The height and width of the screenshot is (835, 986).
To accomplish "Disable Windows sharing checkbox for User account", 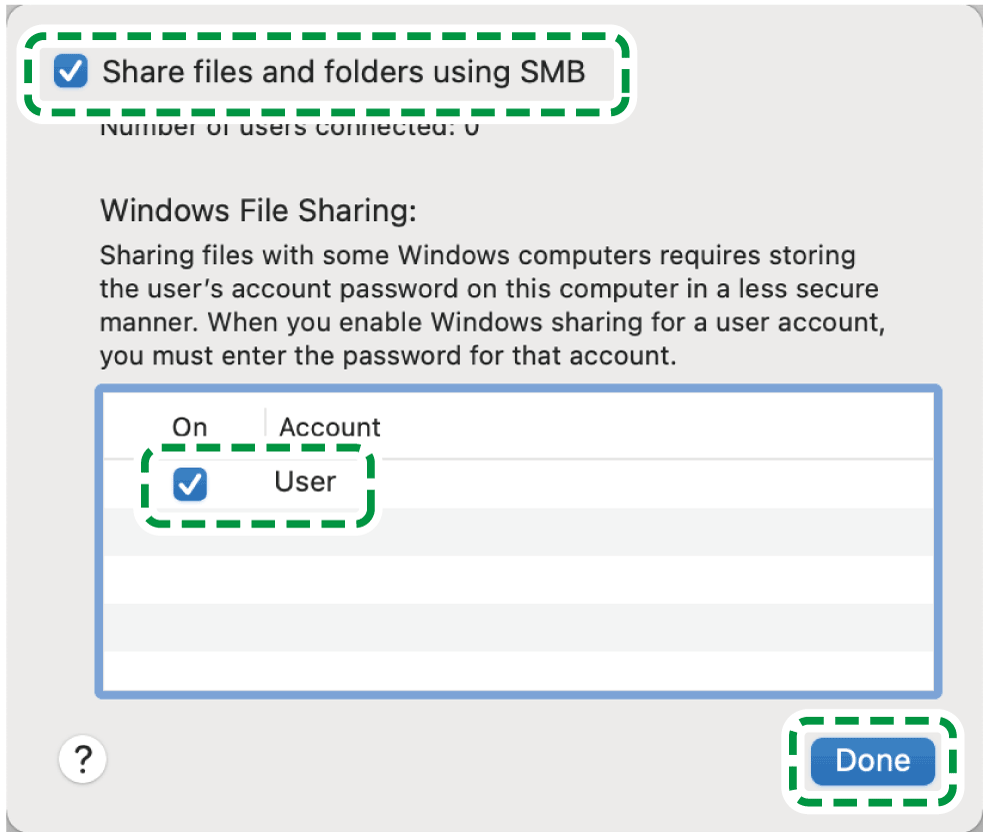I will 189,485.
